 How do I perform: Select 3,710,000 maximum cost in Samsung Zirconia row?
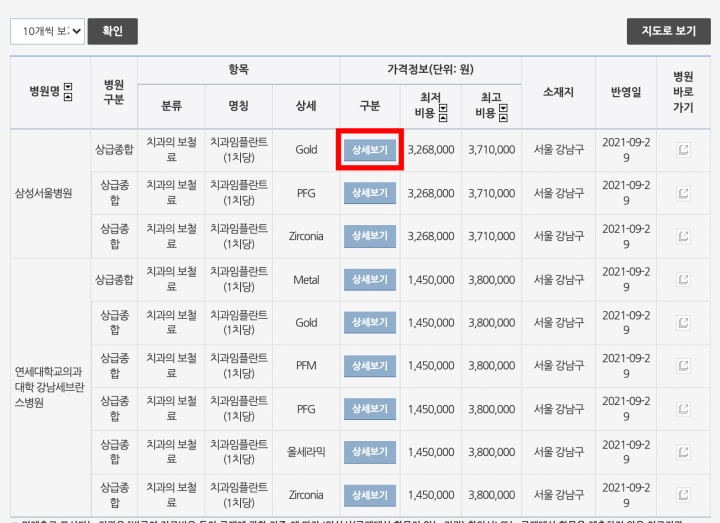(x=491, y=236)
